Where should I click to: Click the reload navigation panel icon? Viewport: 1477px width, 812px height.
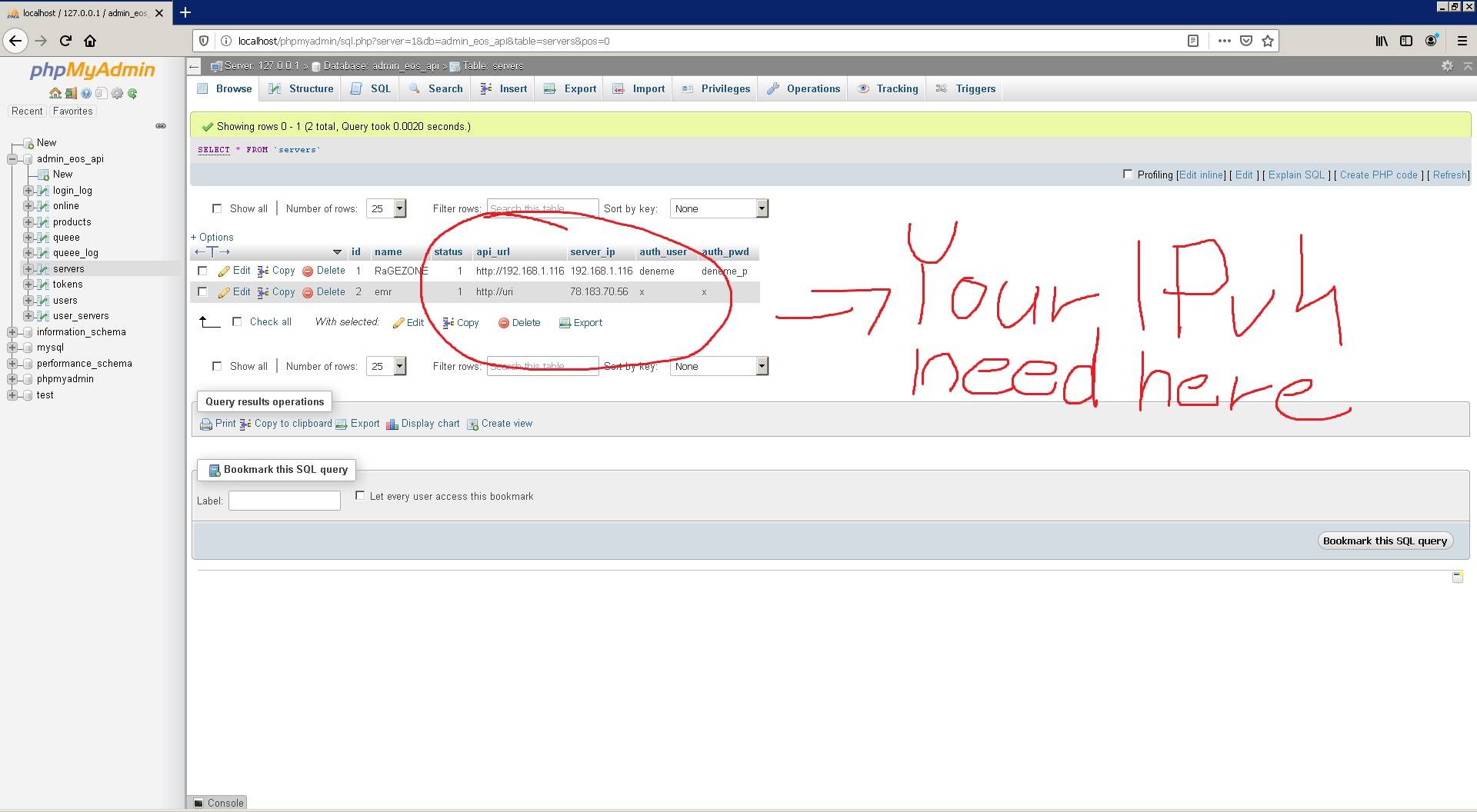point(132,93)
